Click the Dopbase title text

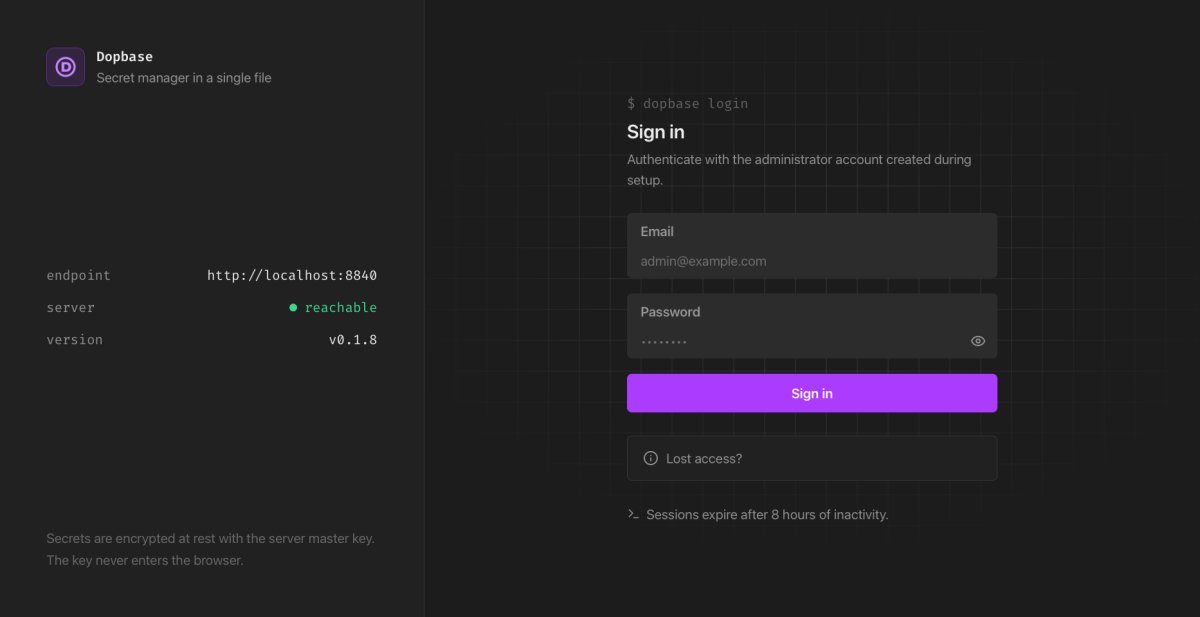coord(125,57)
